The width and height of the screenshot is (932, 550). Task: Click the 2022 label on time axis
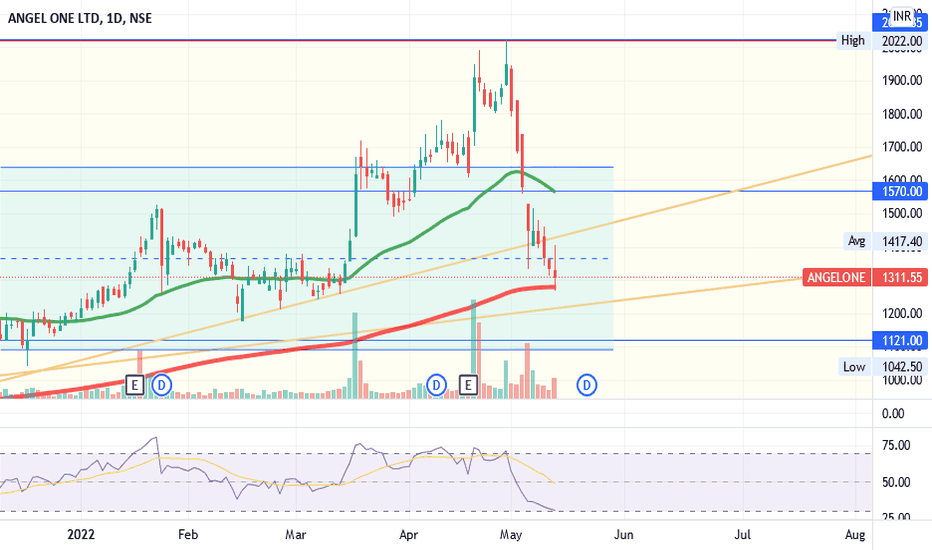81,535
